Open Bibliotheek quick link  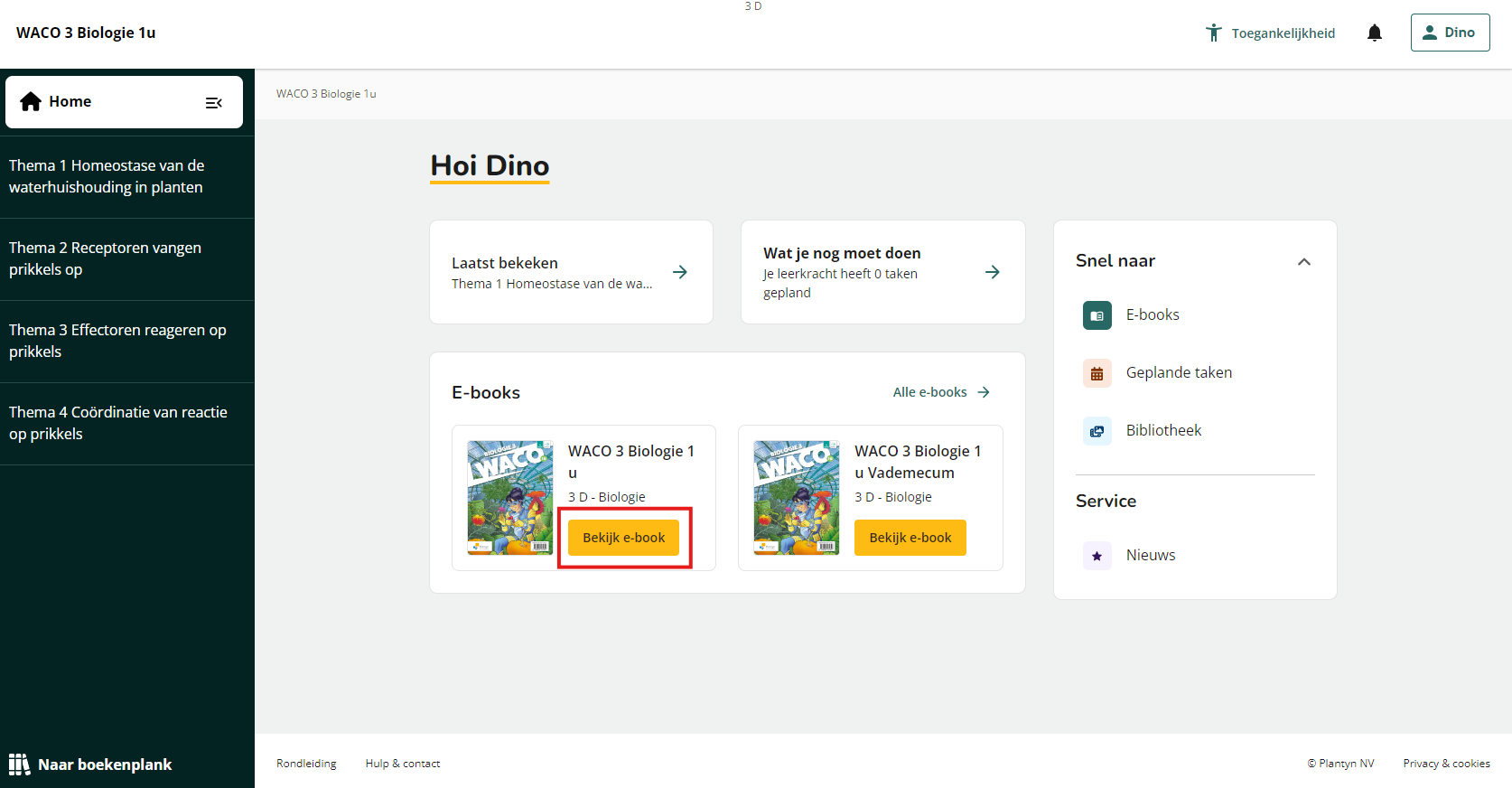pos(1163,430)
